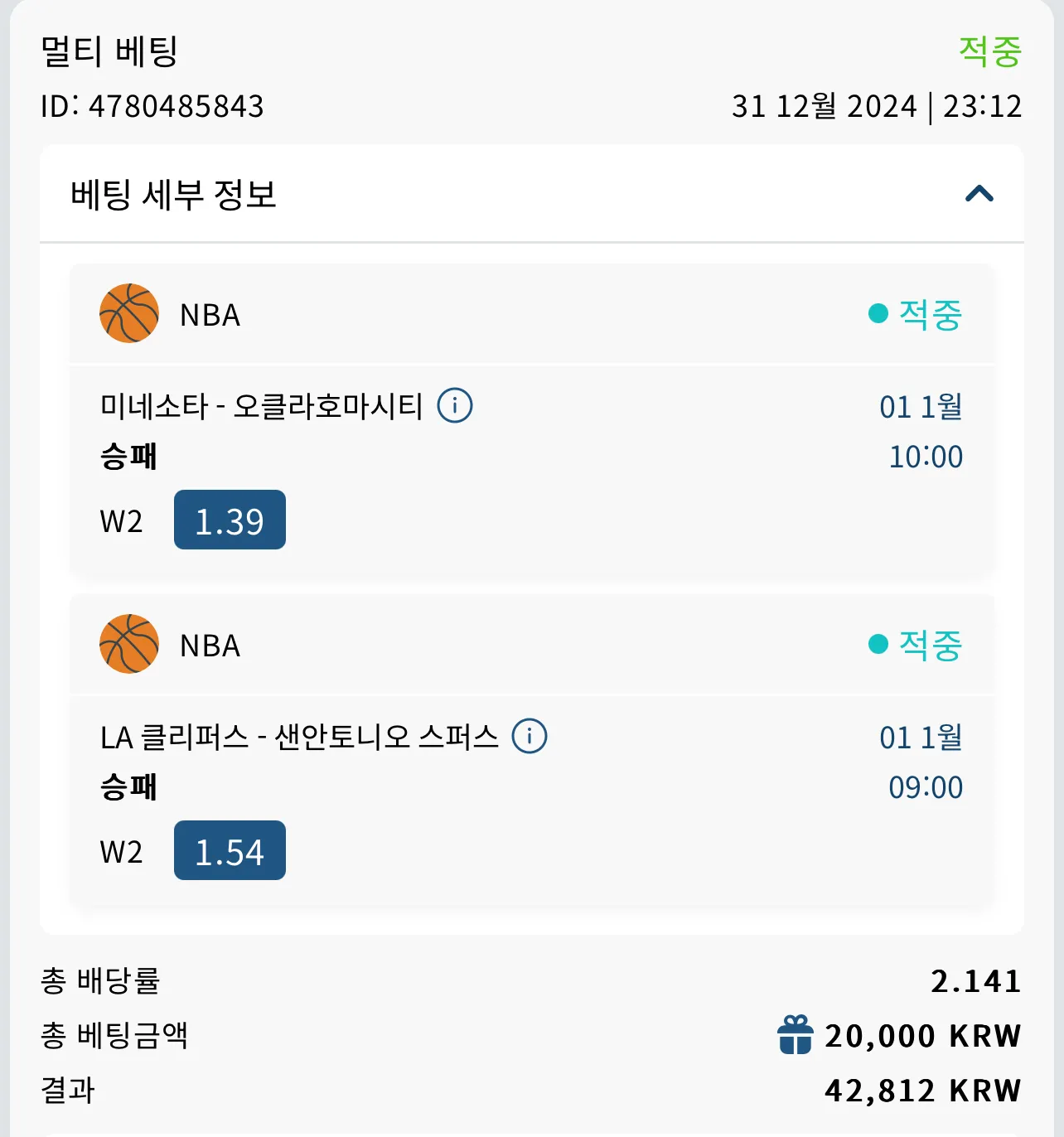Tap the 멀티 베팅 title
The height and width of the screenshot is (1137, 1064).
(109, 51)
